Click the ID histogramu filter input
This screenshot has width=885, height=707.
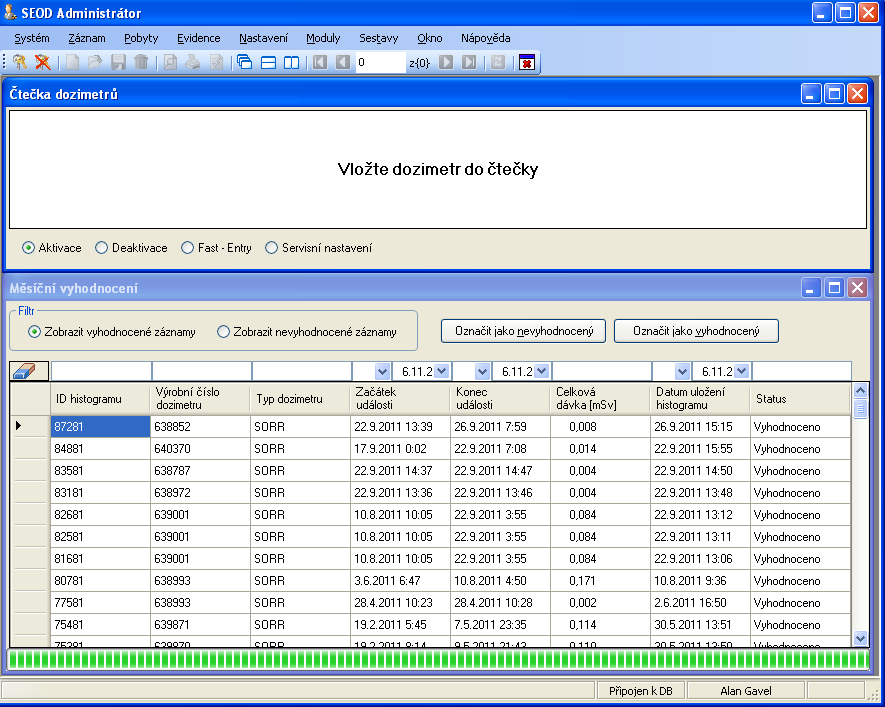pos(101,371)
